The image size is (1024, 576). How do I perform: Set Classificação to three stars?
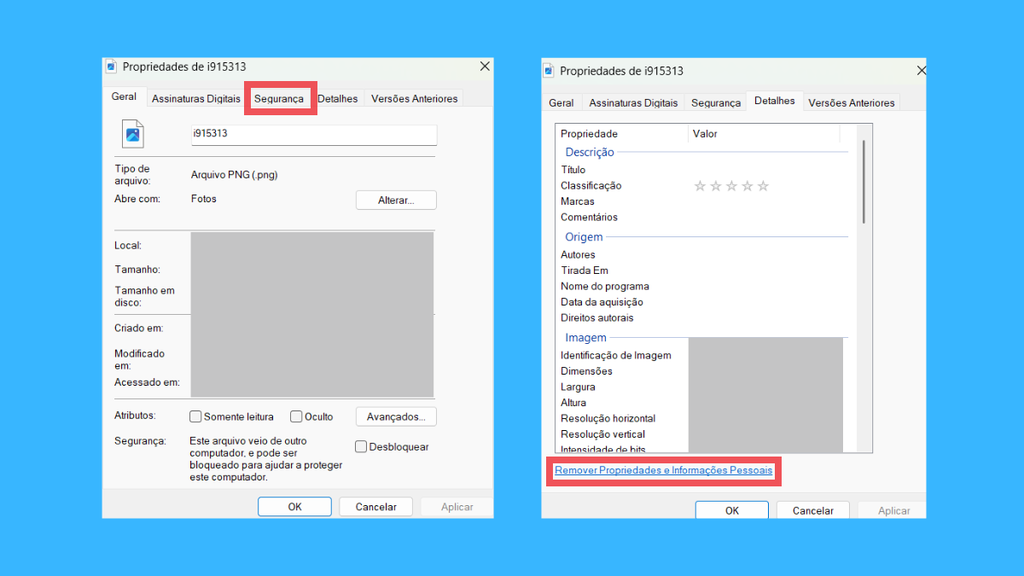pyautogui.click(x=731, y=186)
